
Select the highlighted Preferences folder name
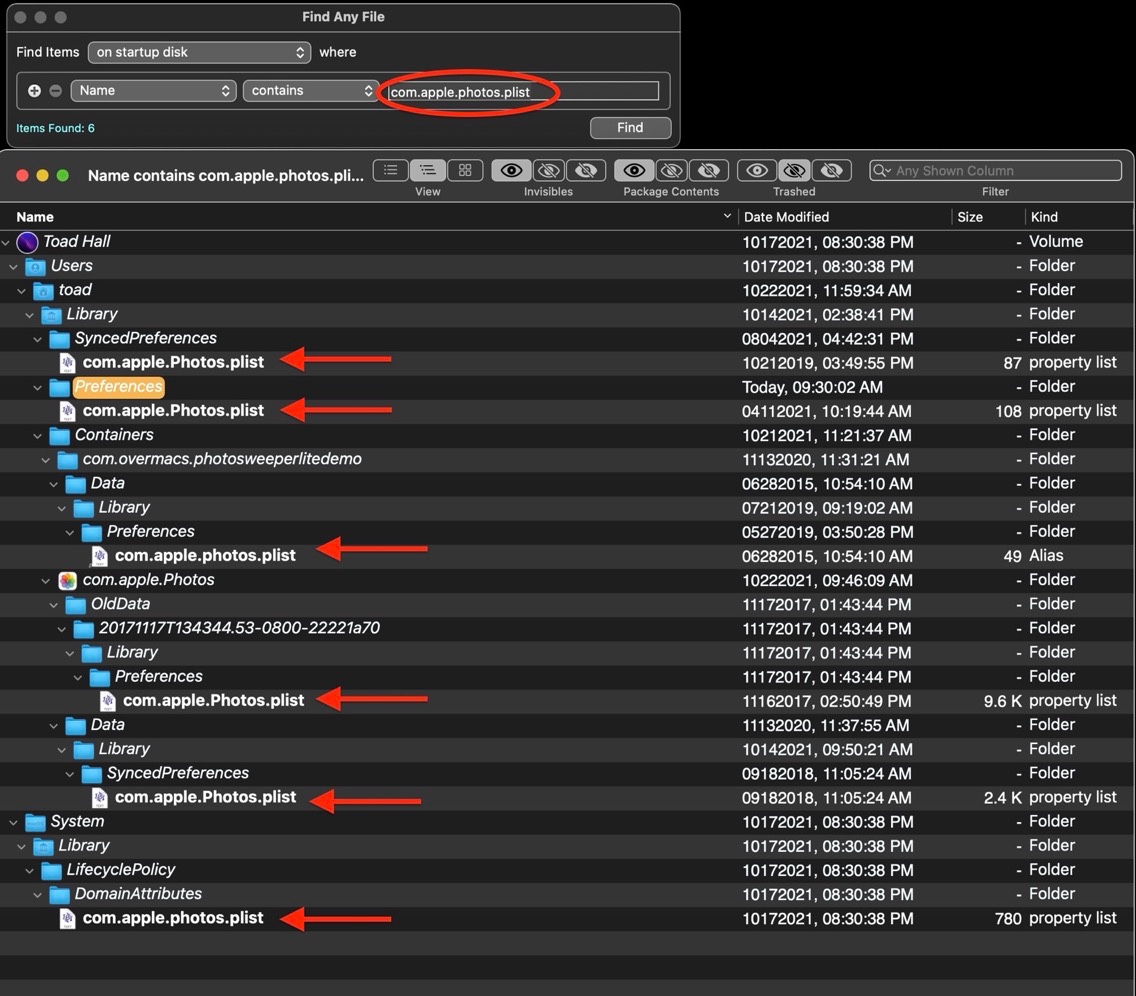[119, 387]
